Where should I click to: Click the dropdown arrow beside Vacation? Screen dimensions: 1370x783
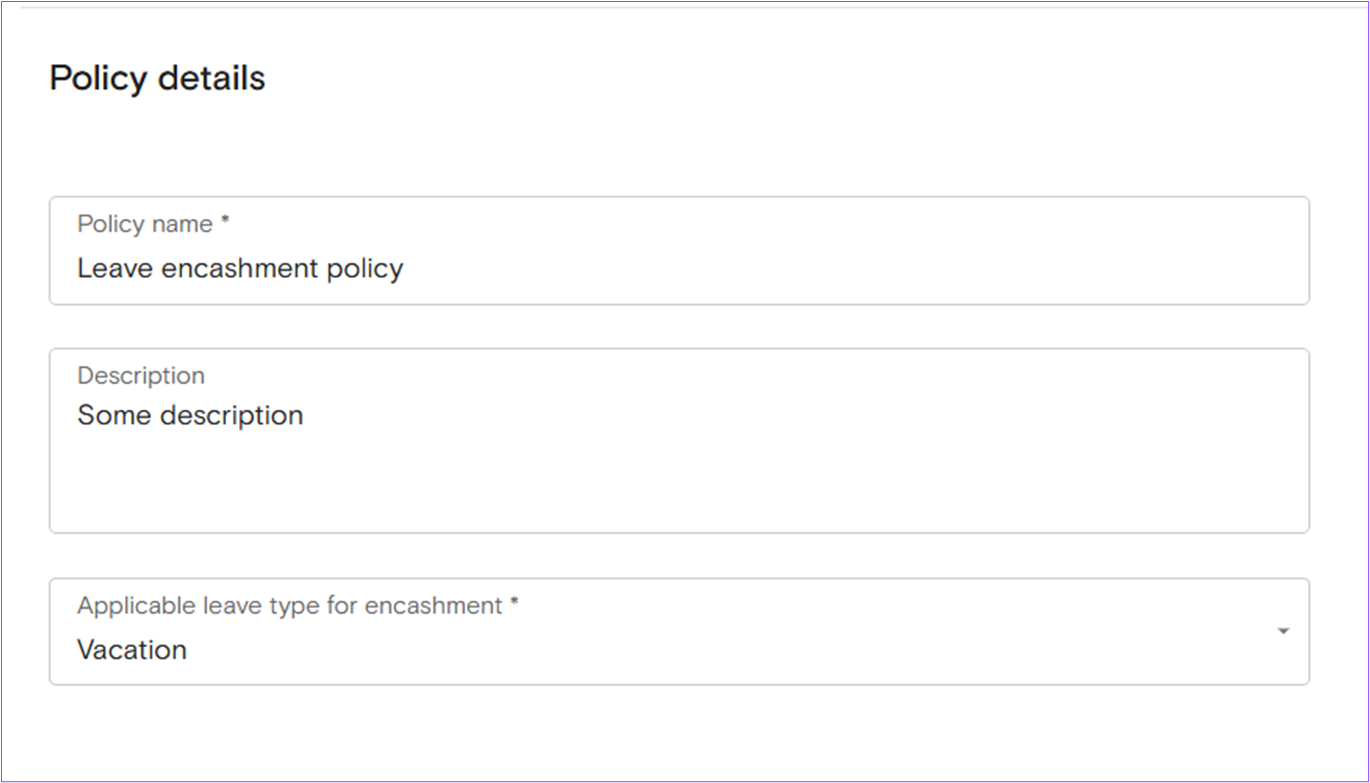[1283, 631]
